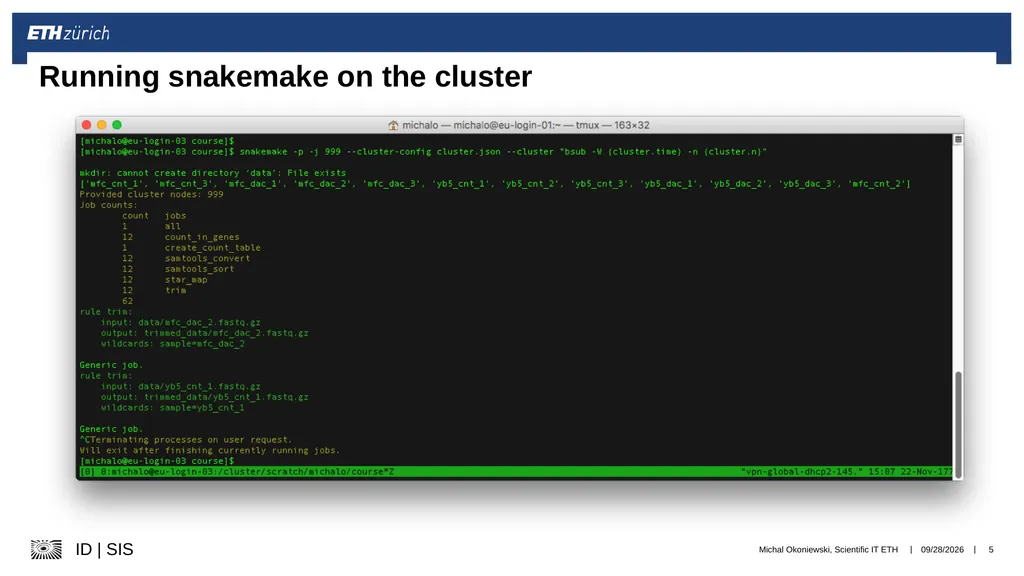The image size is (1024, 576).
Task: Click the terminal window title text
Action: (x=526, y=125)
